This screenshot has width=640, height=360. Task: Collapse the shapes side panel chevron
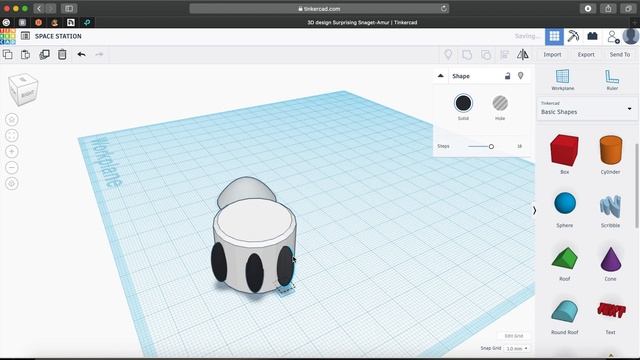pos(534,211)
